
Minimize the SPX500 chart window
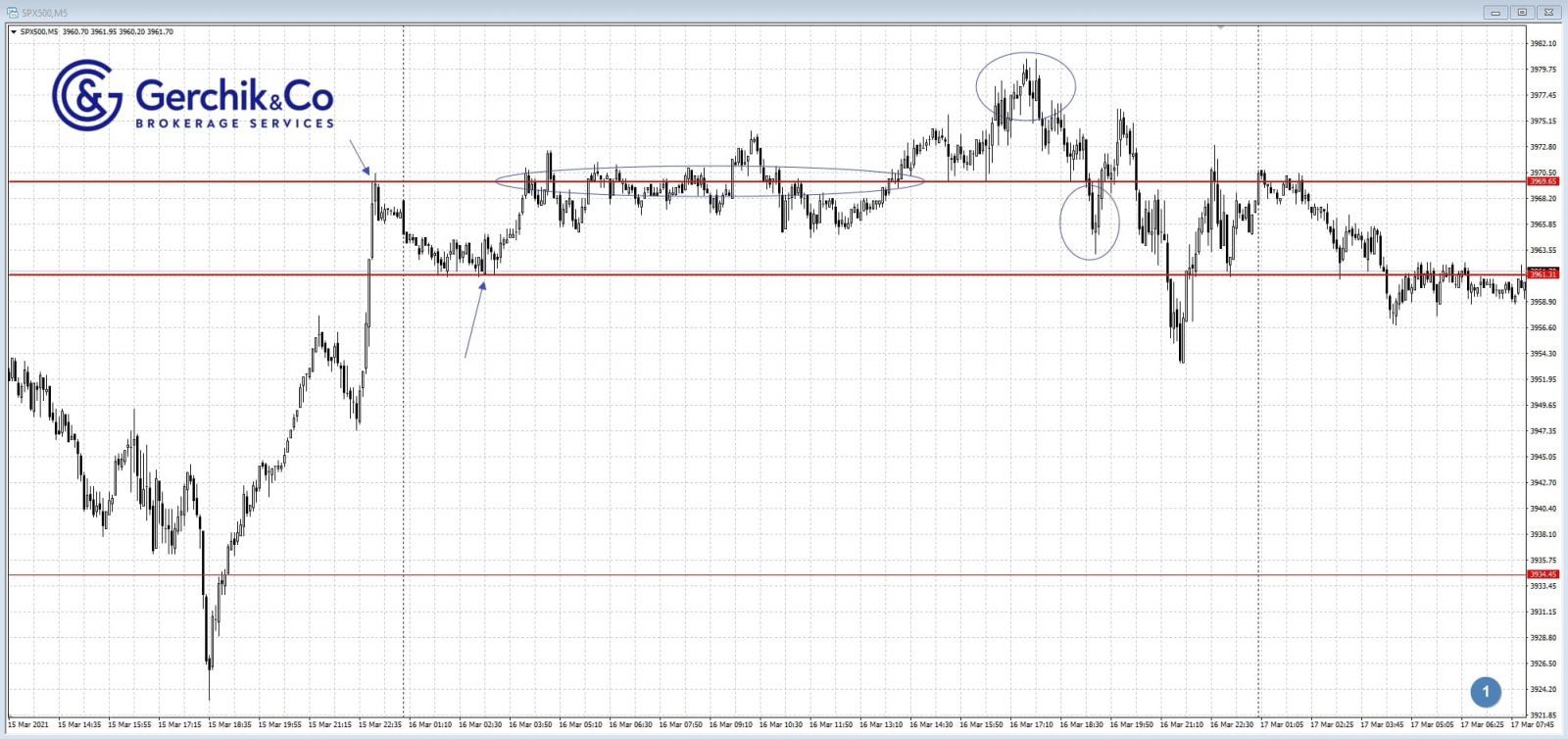[x=1495, y=13]
